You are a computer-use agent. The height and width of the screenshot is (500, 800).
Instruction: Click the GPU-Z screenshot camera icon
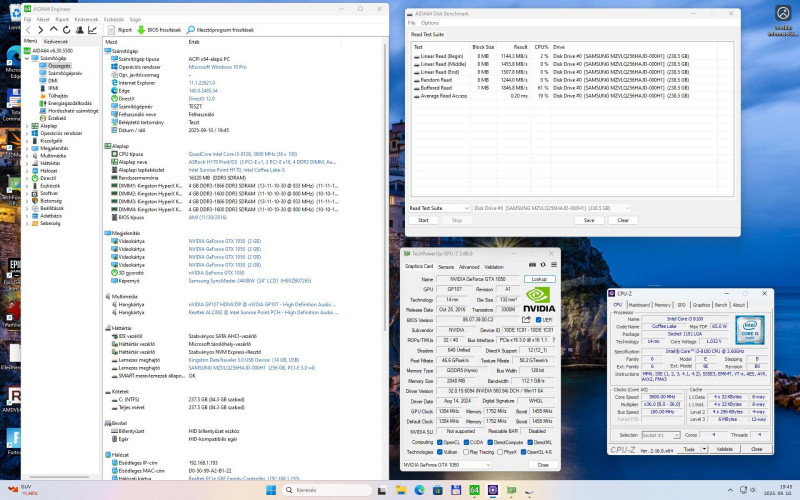532,265
